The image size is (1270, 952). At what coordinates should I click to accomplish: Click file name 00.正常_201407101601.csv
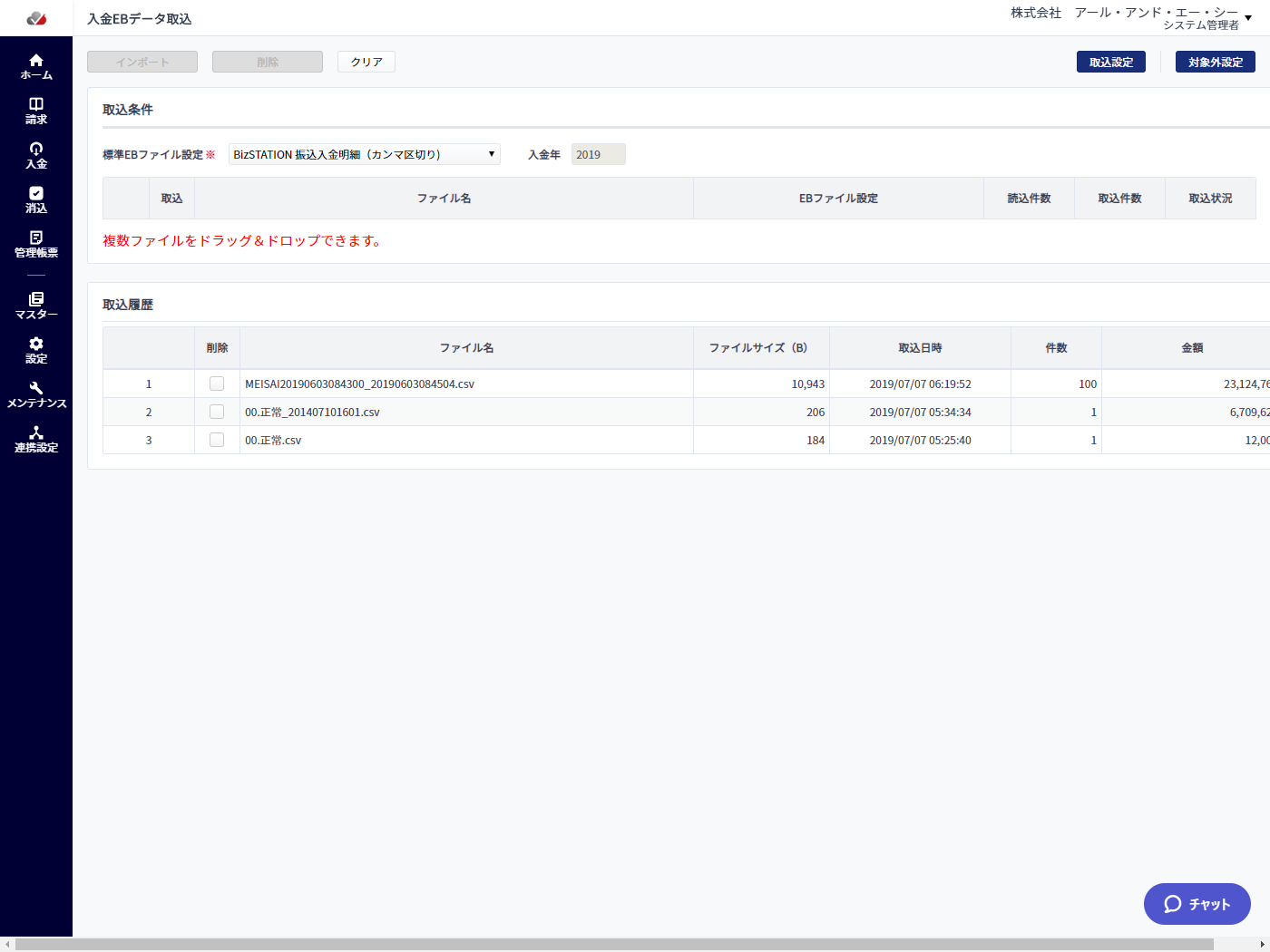[312, 412]
